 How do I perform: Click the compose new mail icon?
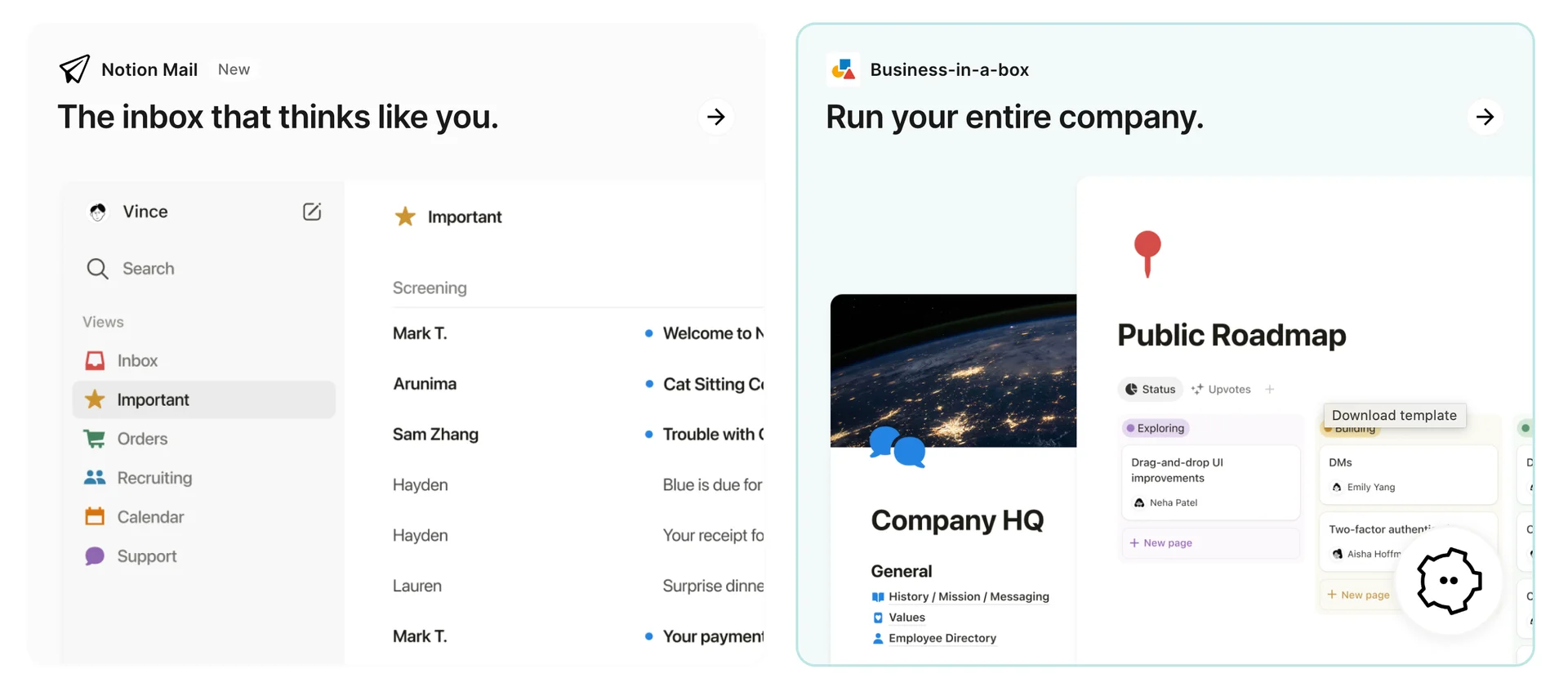(x=312, y=212)
